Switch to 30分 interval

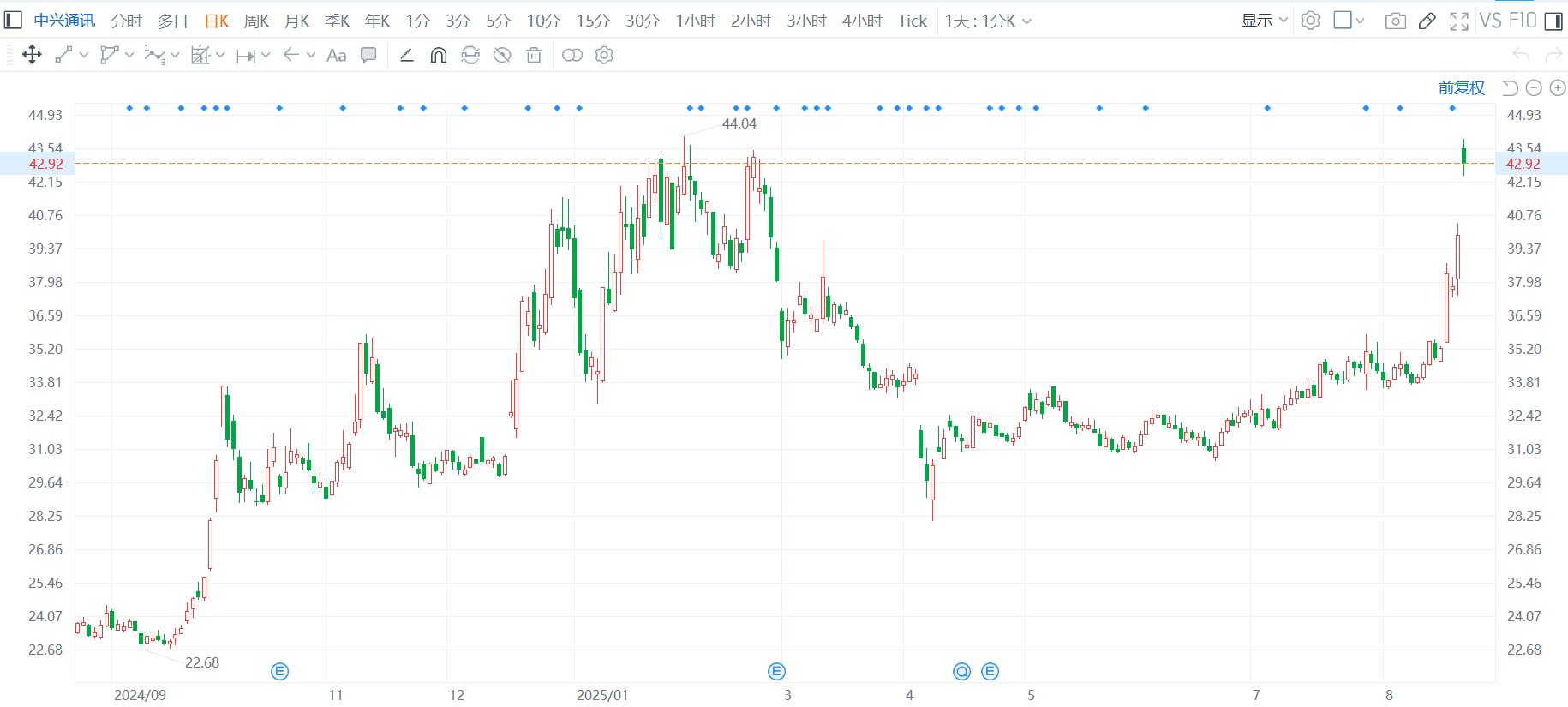click(x=642, y=21)
